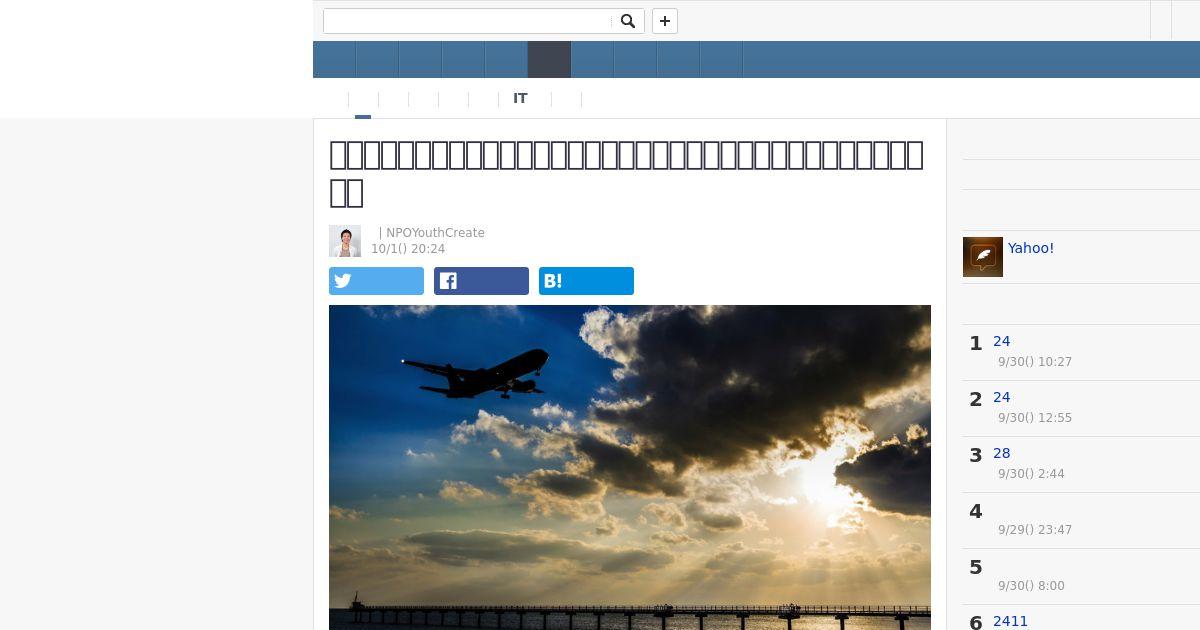Image resolution: width=1200 pixels, height=630 pixels.
Task: Open the Yahoo! link in sidebar
Action: (x=1031, y=248)
